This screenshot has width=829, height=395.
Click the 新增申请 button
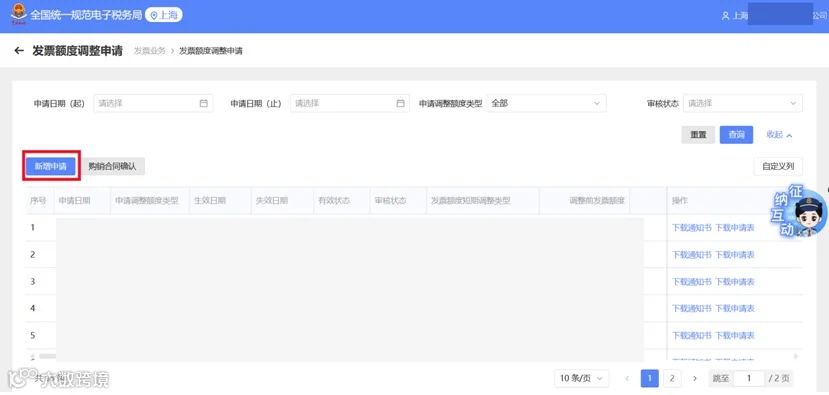click(x=51, y=166)
